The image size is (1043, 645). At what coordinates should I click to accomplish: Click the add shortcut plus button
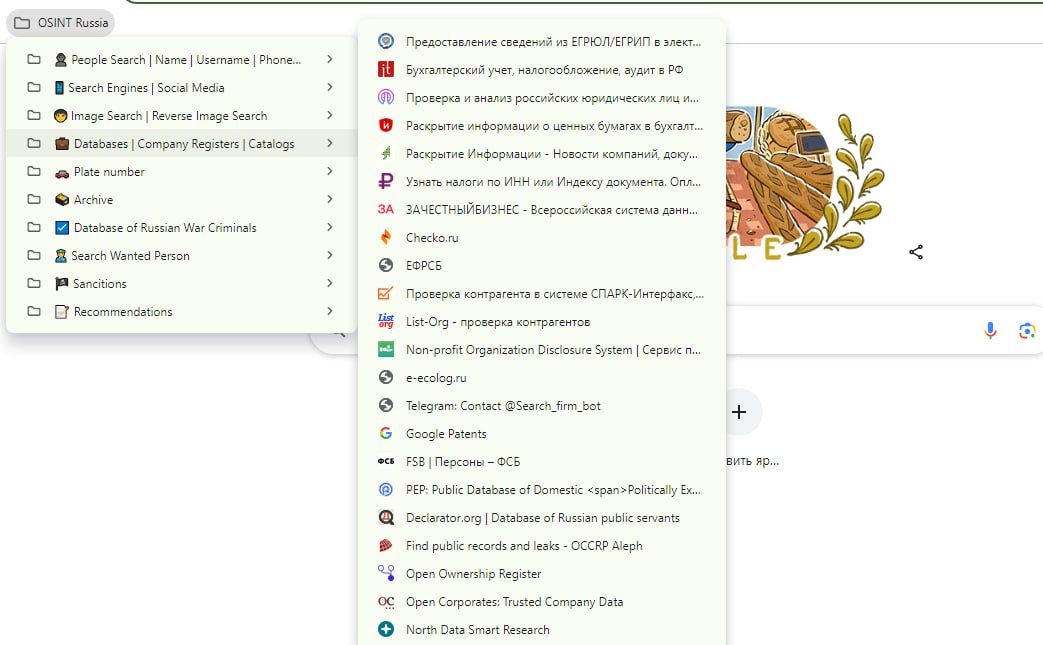[739, 412]
